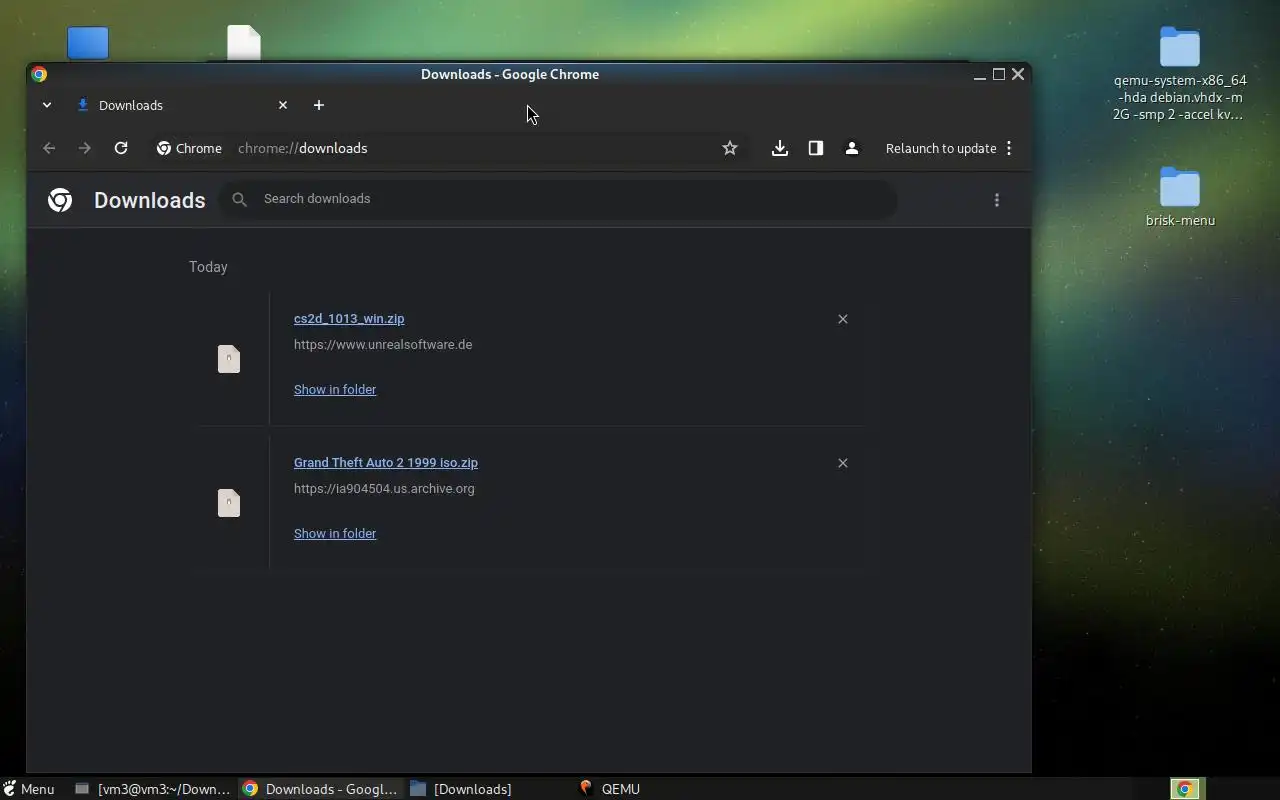
Task: Open the white document icon on desktop
Action: (x=244, y=42)
